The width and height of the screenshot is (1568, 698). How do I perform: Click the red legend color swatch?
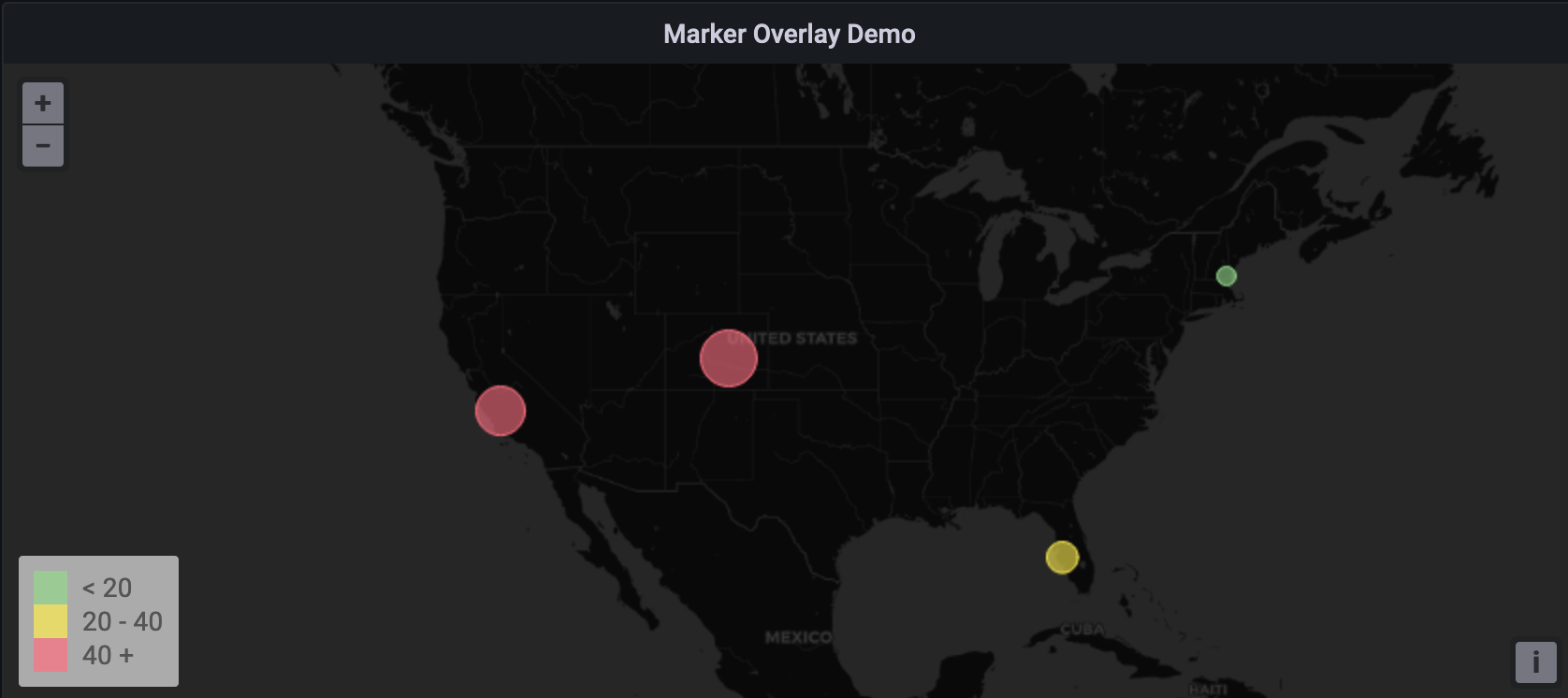pyautogui.click(x=51, y=655)
